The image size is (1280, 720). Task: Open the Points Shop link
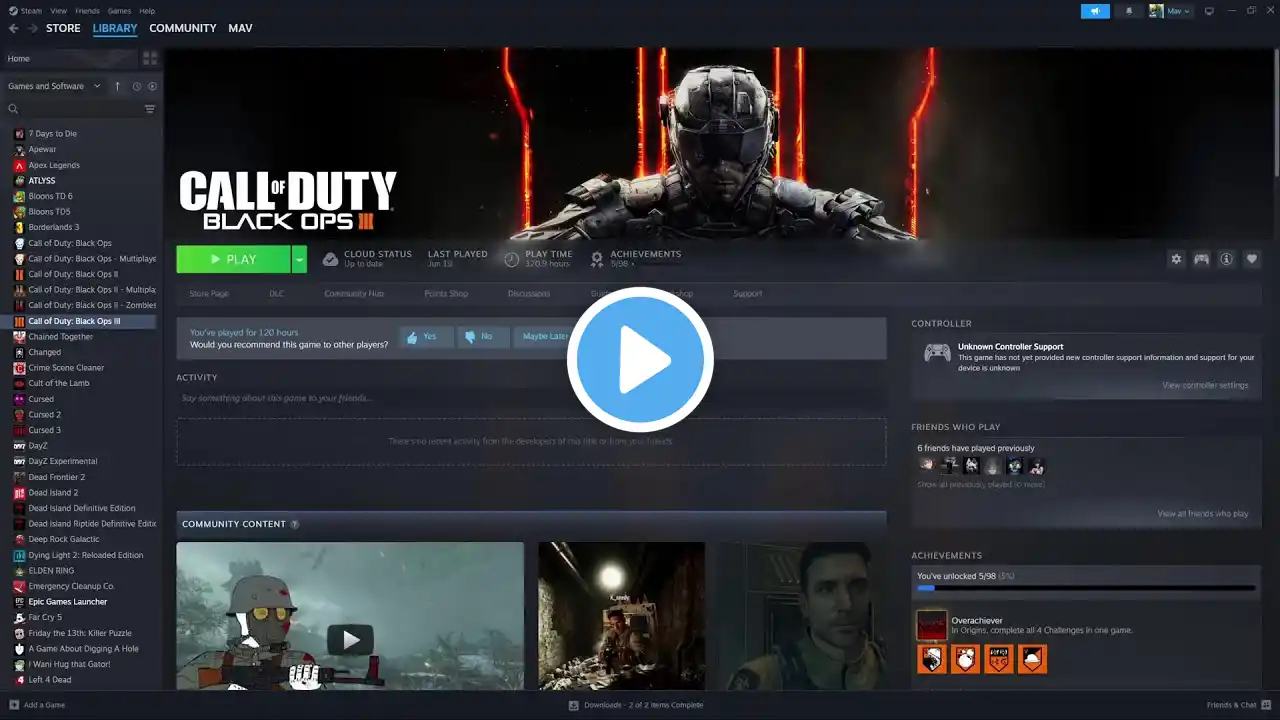[446, 294]
